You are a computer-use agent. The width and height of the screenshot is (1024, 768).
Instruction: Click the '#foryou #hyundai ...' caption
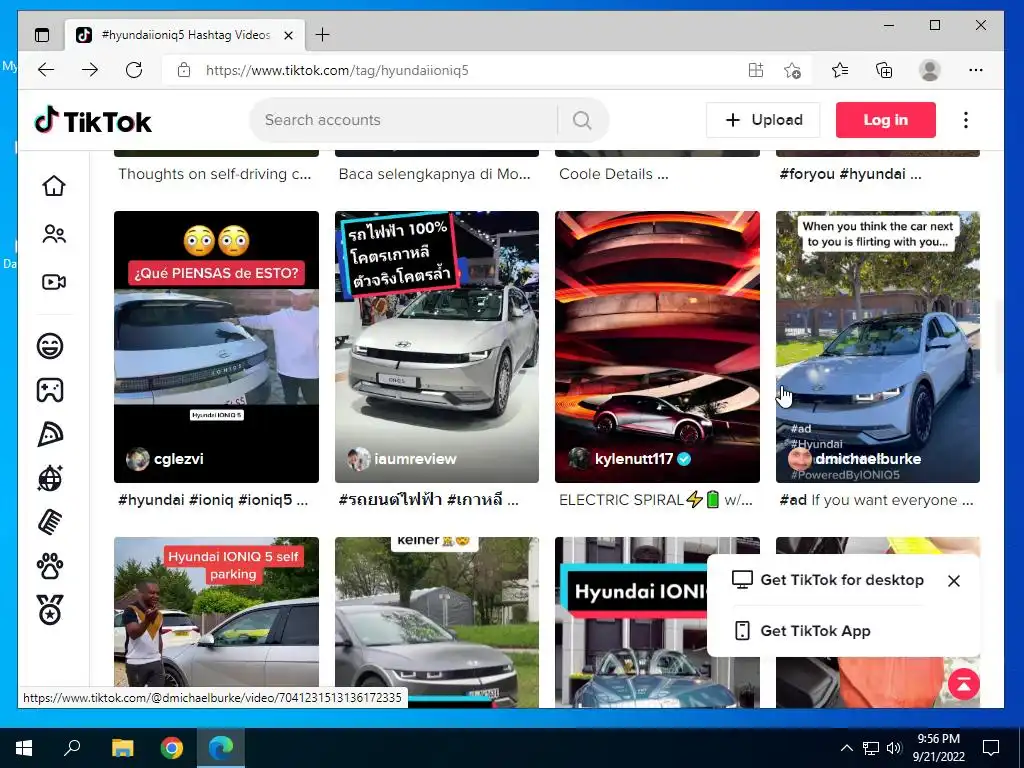[850, 174]
